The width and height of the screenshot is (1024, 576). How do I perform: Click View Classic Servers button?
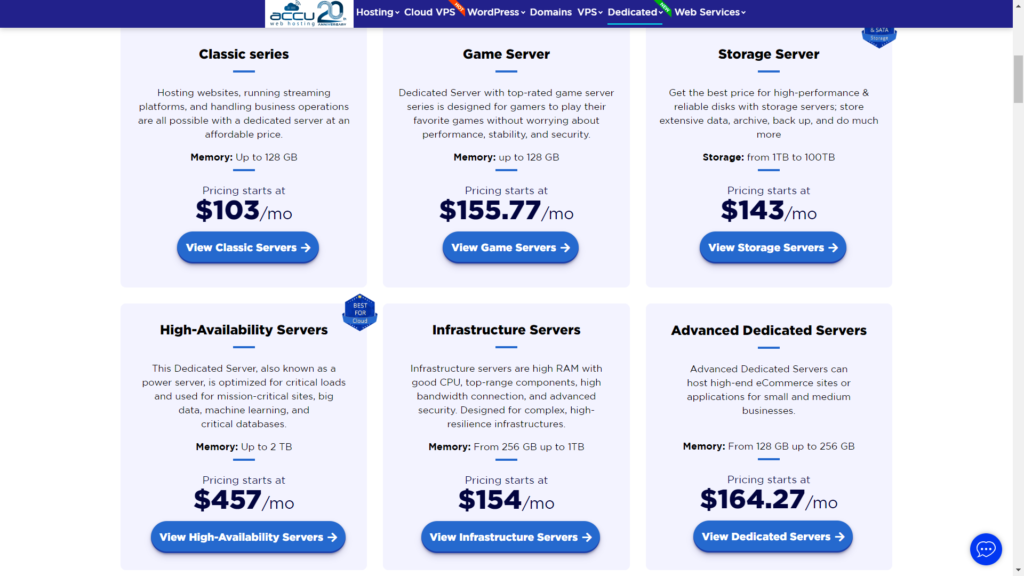[x=247, y=247]
